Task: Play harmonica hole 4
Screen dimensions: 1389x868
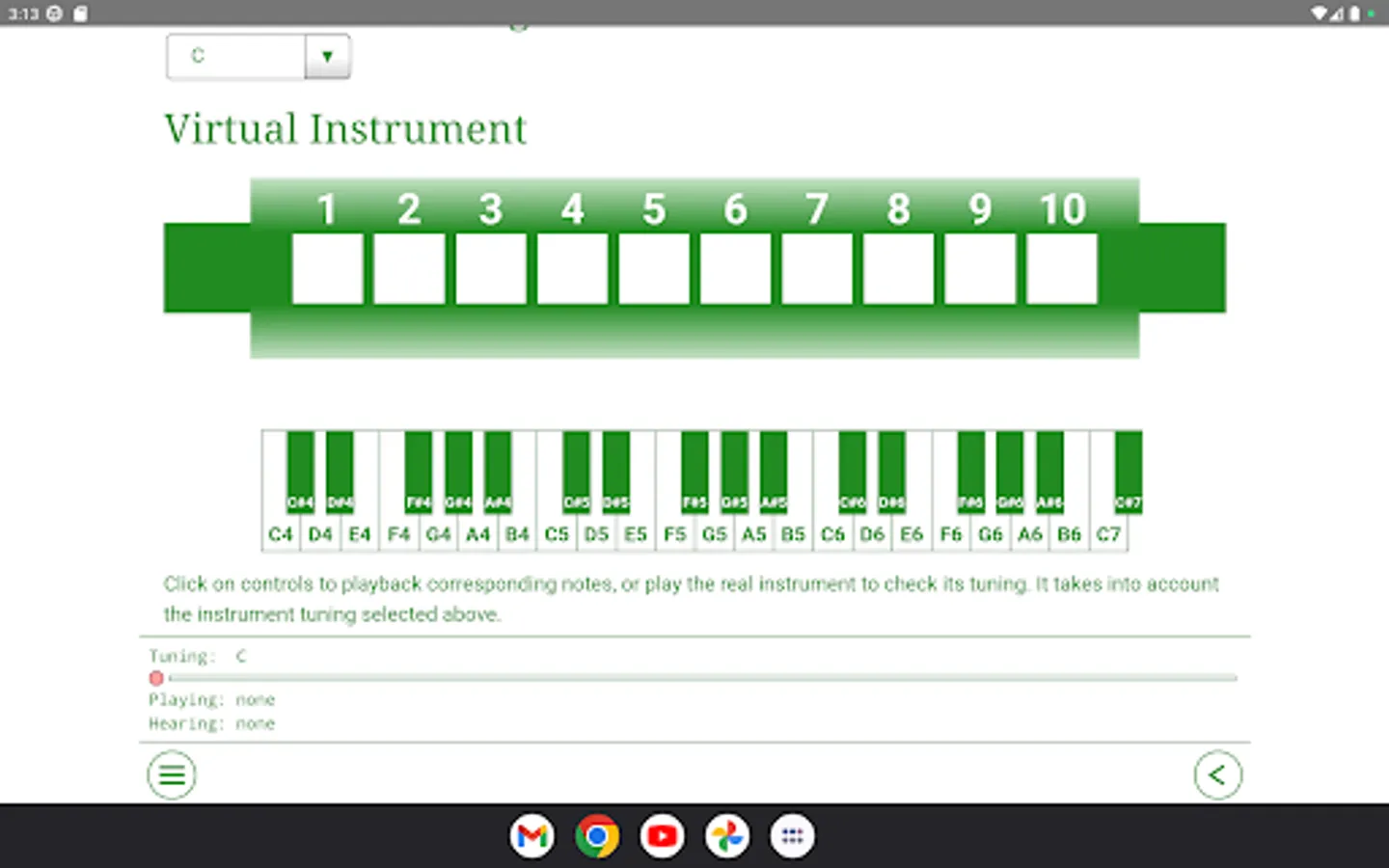Action: pos(572,269)
